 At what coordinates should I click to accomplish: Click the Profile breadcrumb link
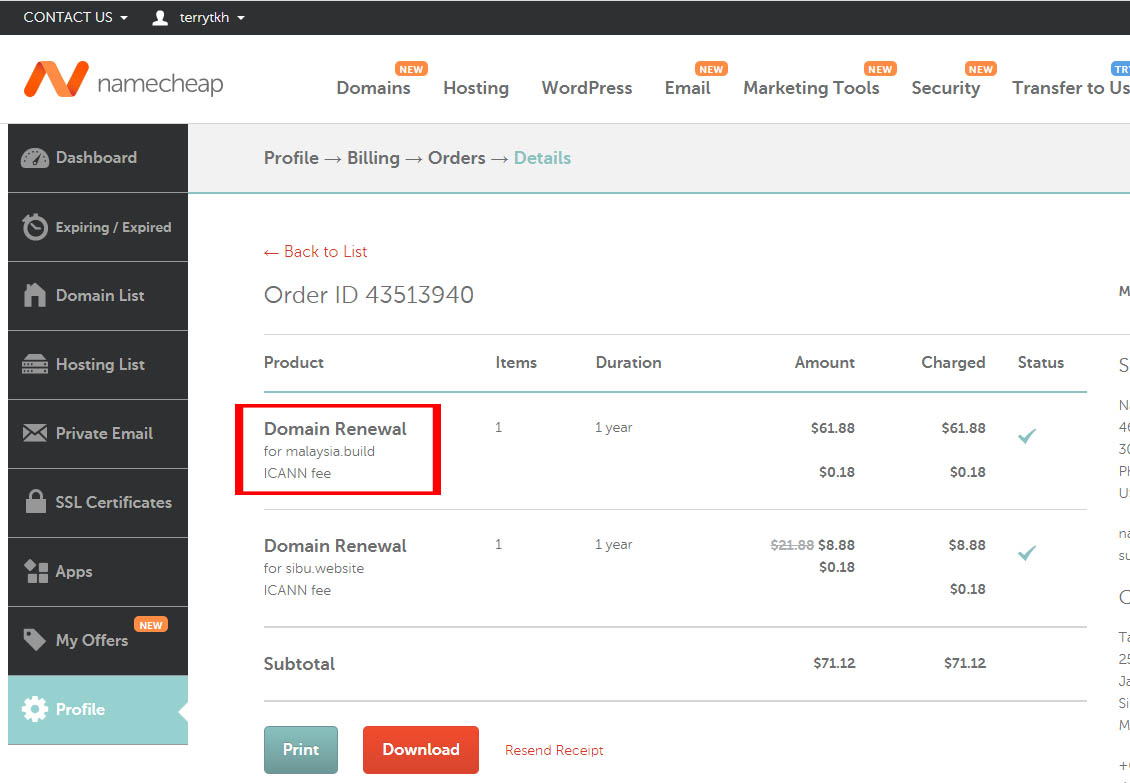(x=291, y=158)
